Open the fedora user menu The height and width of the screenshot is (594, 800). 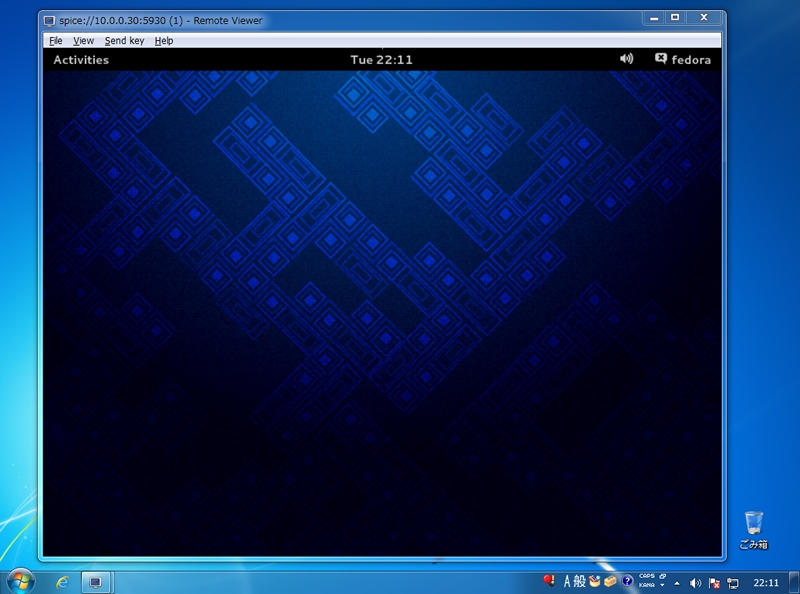691,60
